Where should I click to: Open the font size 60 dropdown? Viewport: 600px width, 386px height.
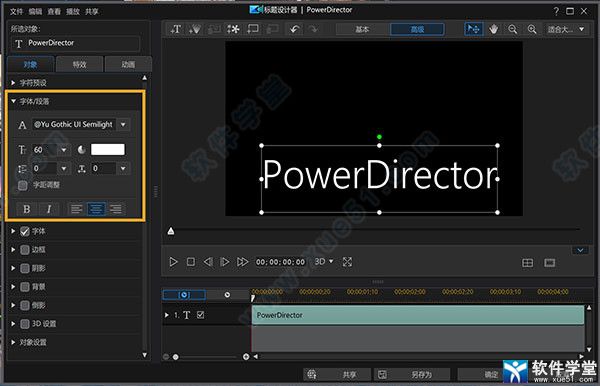(x=64, y=150)
